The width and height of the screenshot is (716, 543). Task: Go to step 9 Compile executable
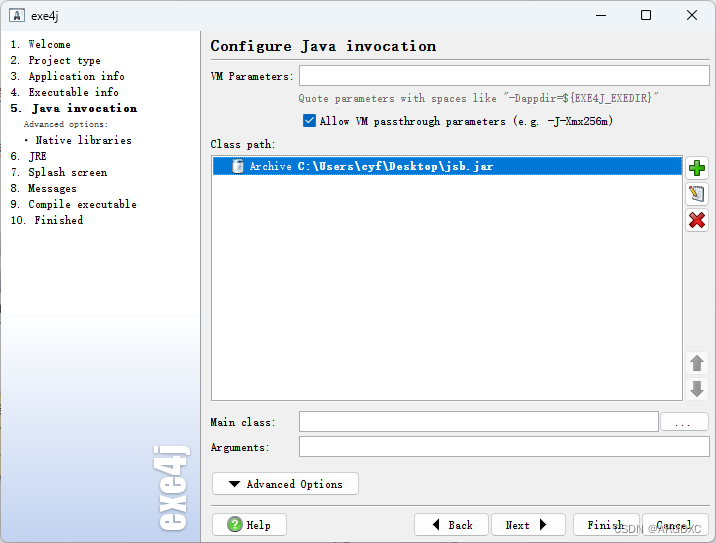coord(74,204)
